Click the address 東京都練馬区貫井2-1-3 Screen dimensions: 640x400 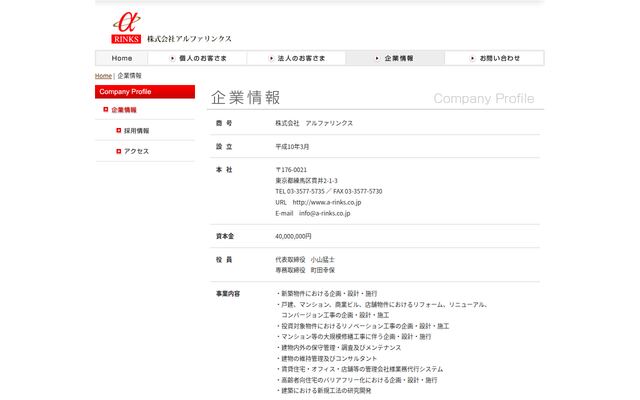pyautogui.click(x=307, y=180)
